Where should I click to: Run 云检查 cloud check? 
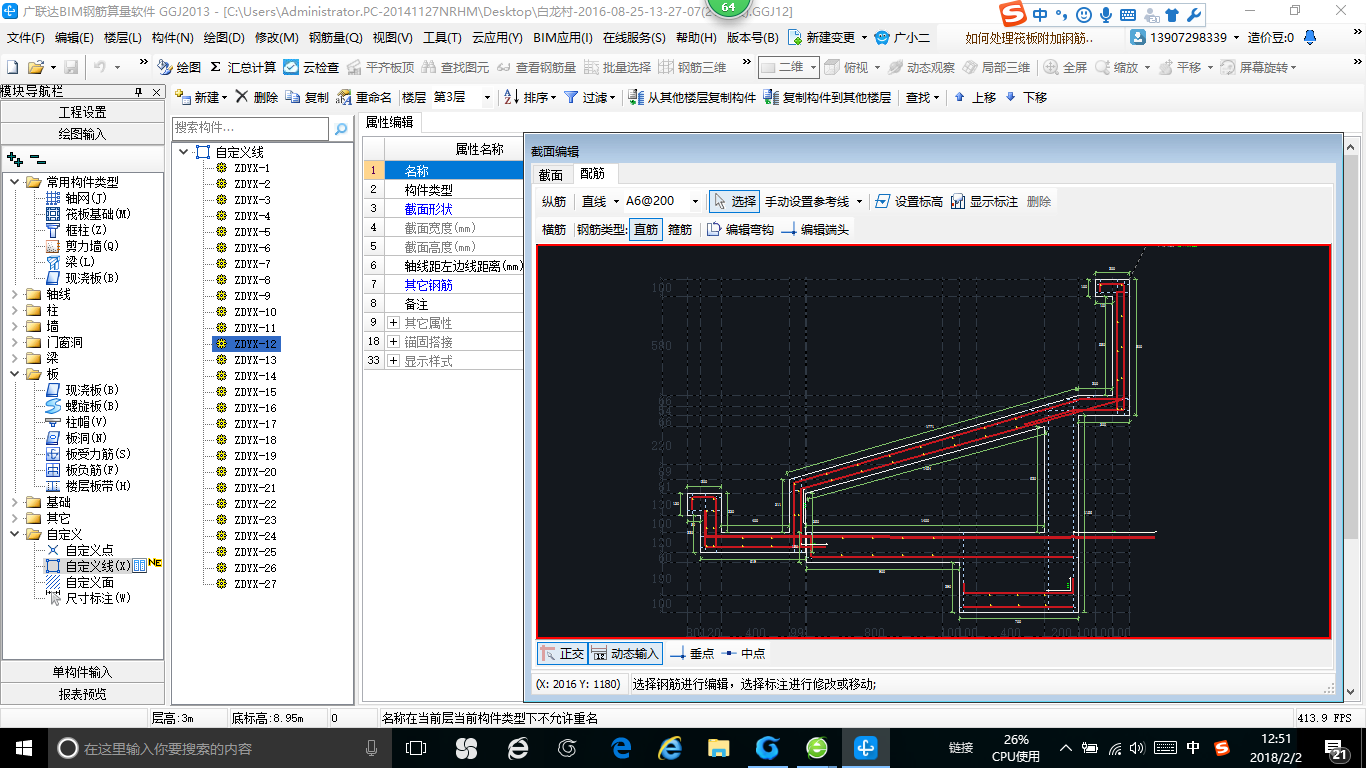(x=311, y=67)
